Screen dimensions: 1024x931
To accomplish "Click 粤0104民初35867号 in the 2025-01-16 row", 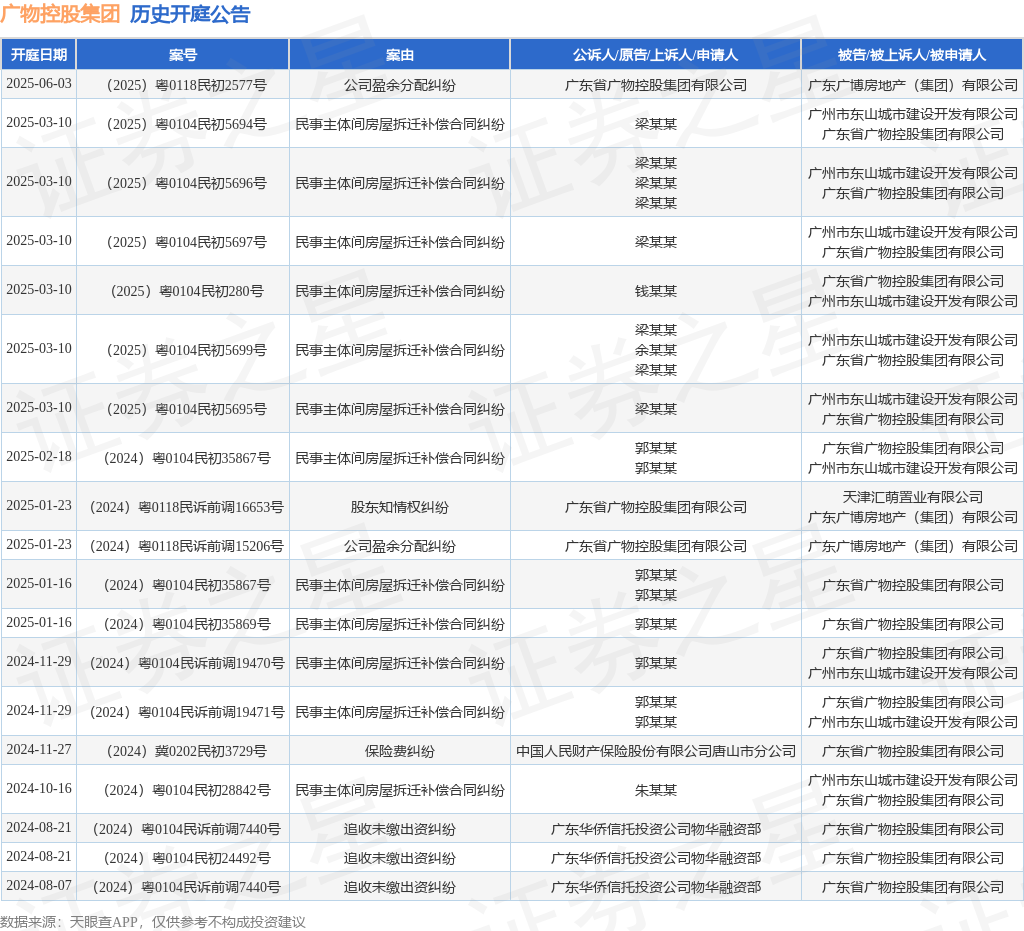I will pos(212,586).
